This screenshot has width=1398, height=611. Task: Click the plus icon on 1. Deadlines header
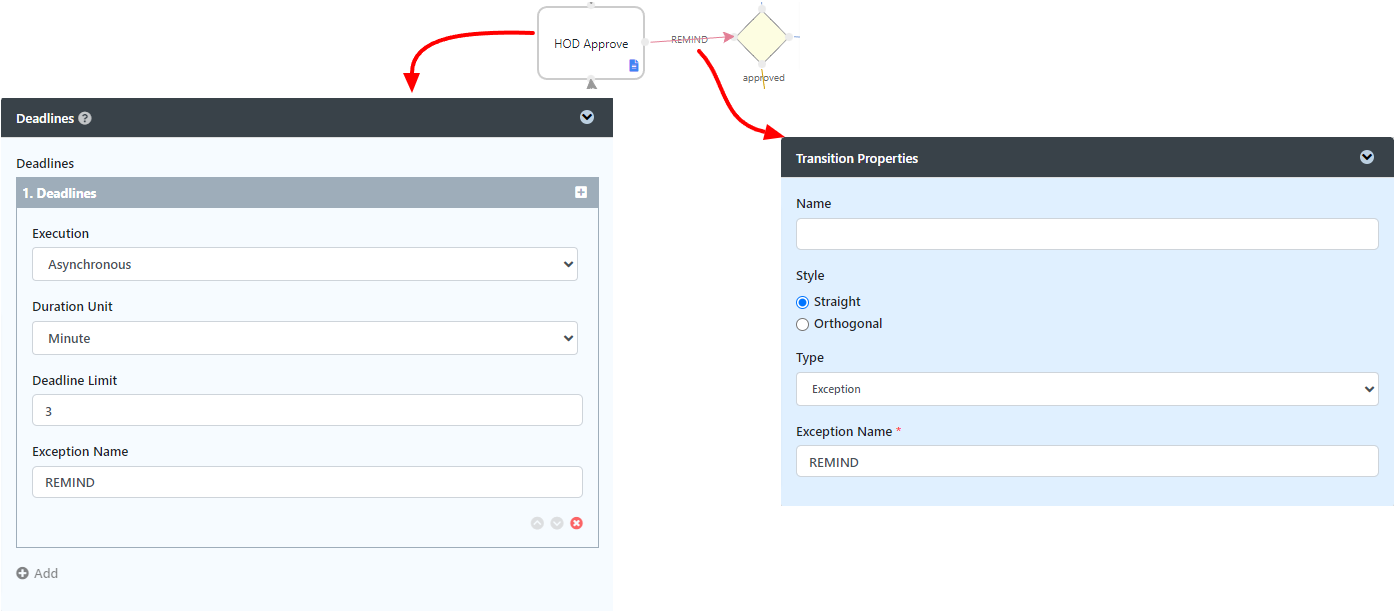tap(581, 192)
